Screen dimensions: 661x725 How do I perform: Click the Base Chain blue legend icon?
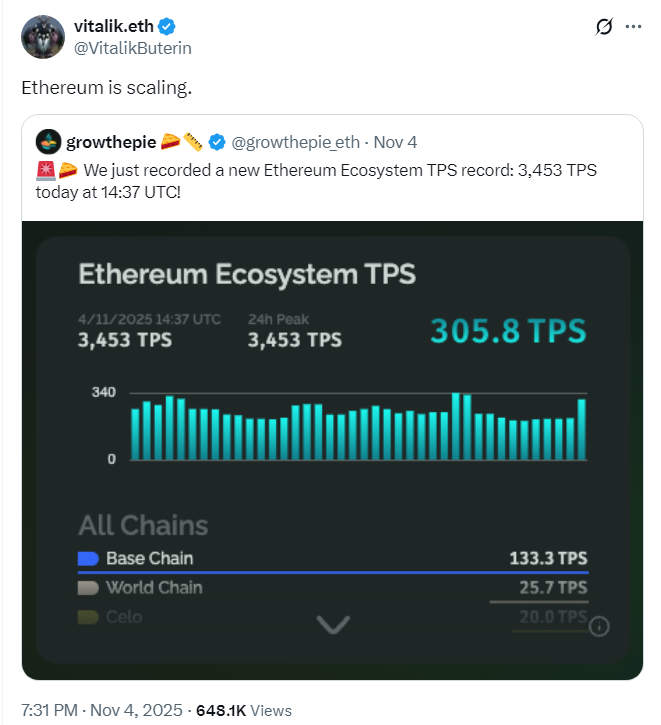click(88, 558)
